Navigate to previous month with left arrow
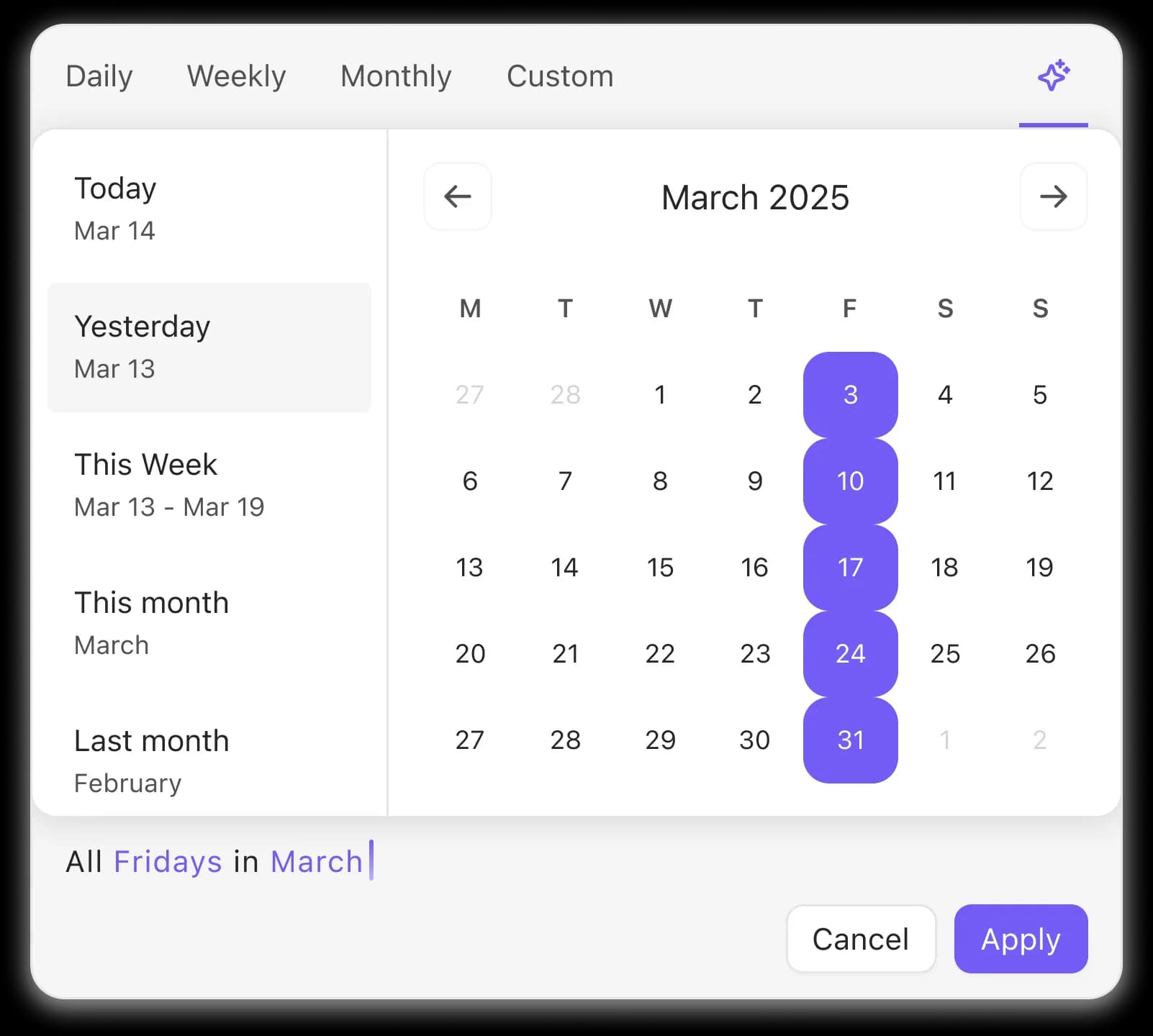 click(x=458, y=196)
